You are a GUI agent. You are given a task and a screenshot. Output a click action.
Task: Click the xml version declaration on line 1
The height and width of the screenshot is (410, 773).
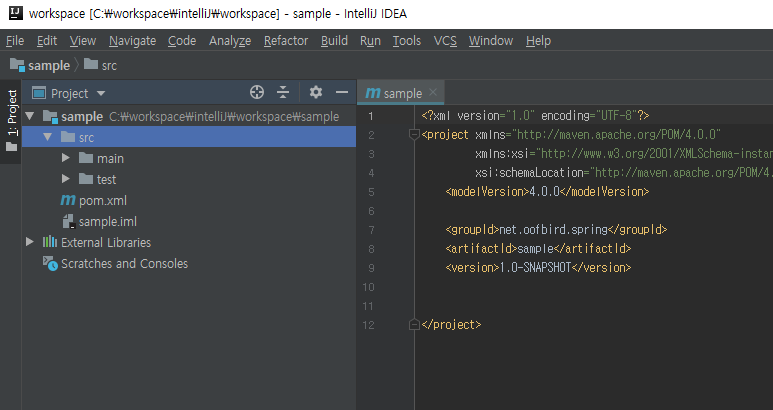click(535, 116)
